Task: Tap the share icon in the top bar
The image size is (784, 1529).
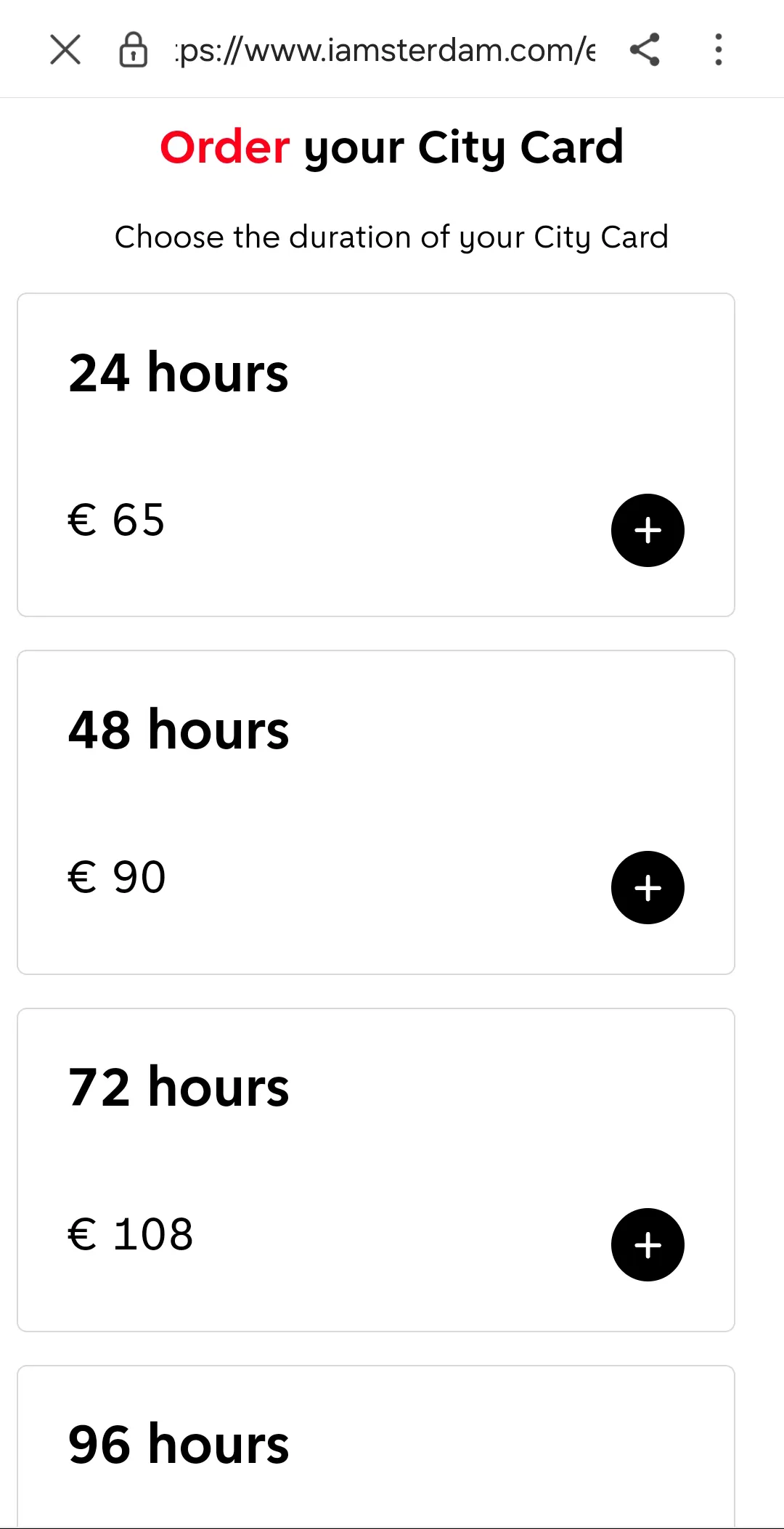Action: coord(645,50)
